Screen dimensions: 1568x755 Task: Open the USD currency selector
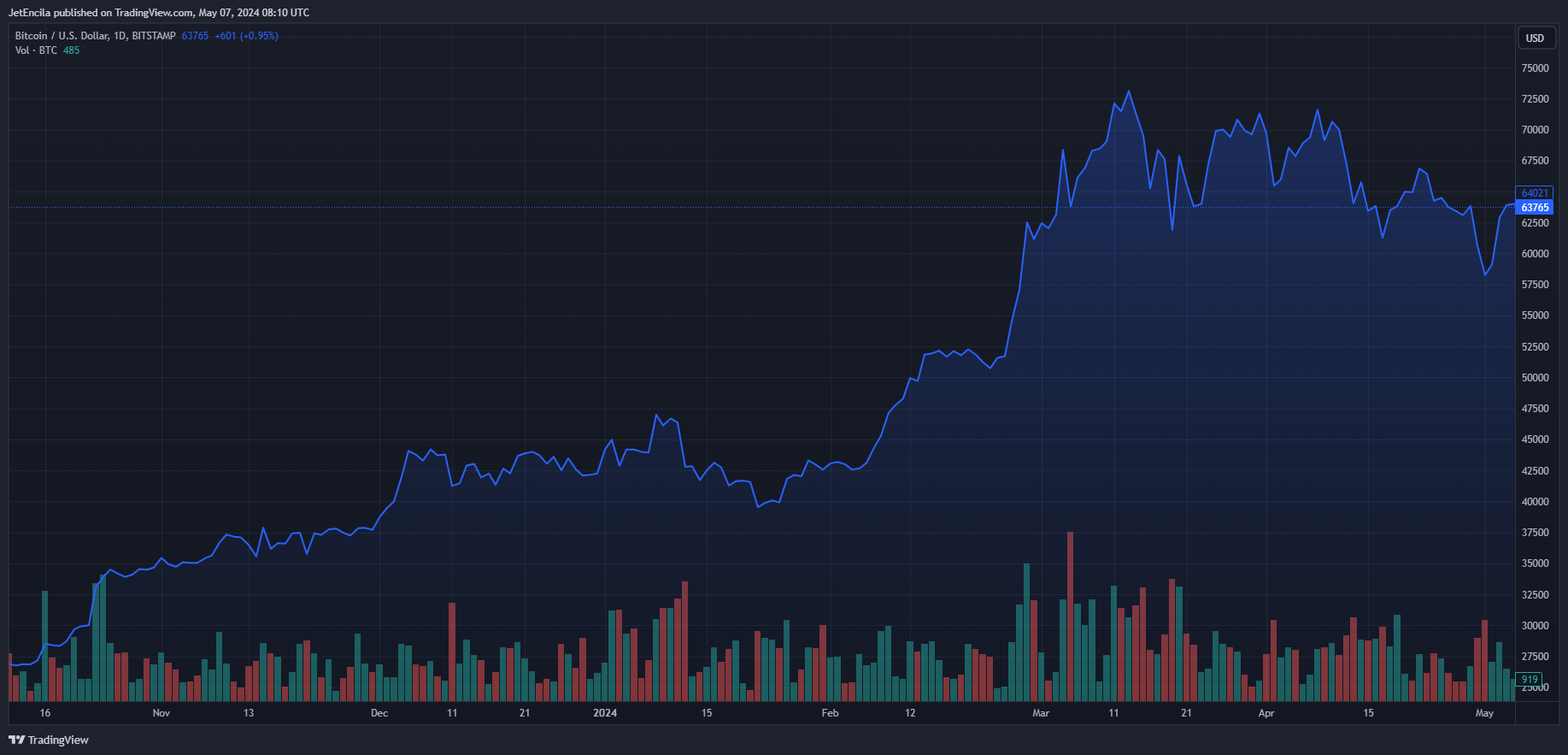(x=1535, y=38)
